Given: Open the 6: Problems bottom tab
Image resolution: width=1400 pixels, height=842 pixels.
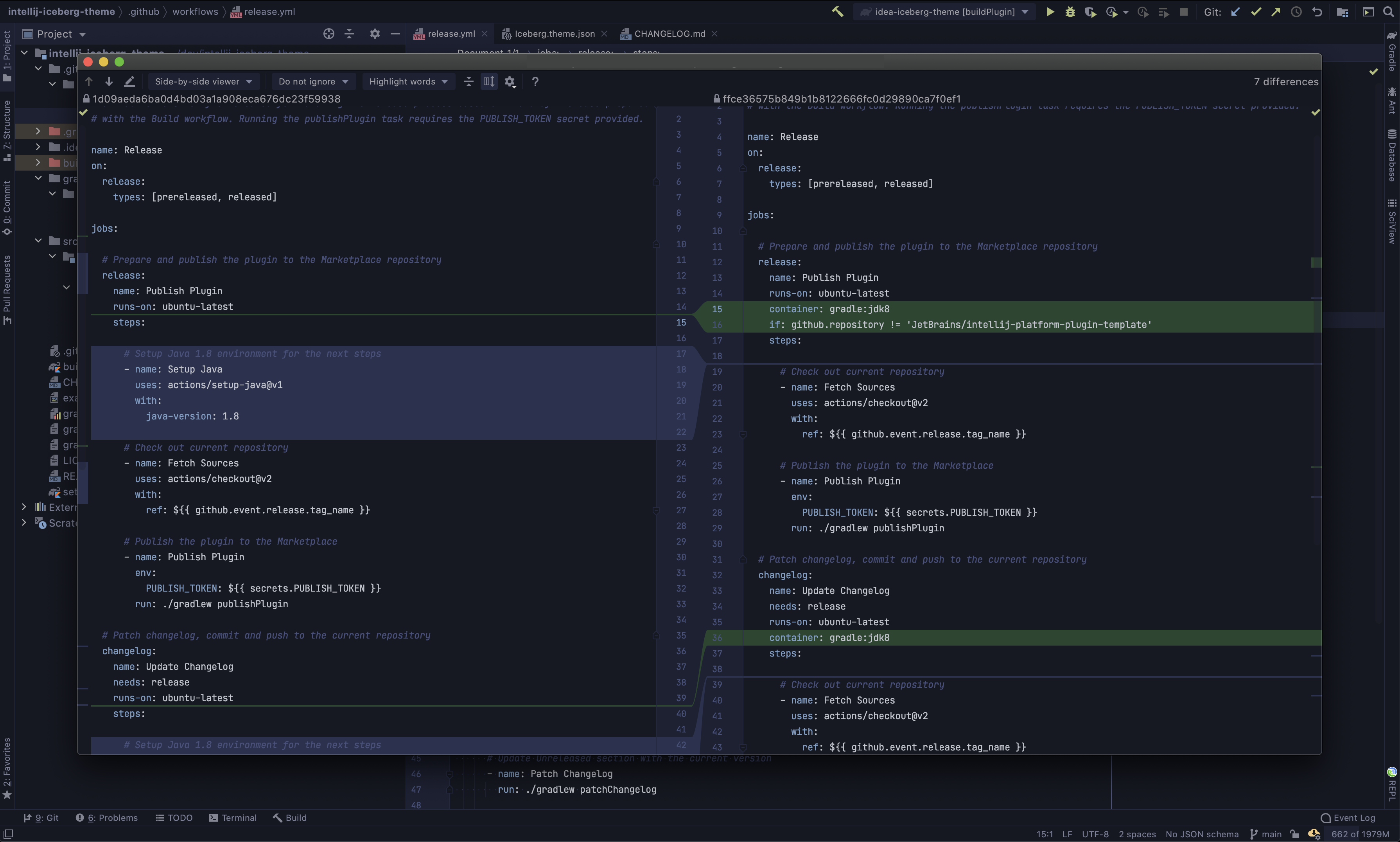Looking at the screenshot, I should [x=107, y=818].
